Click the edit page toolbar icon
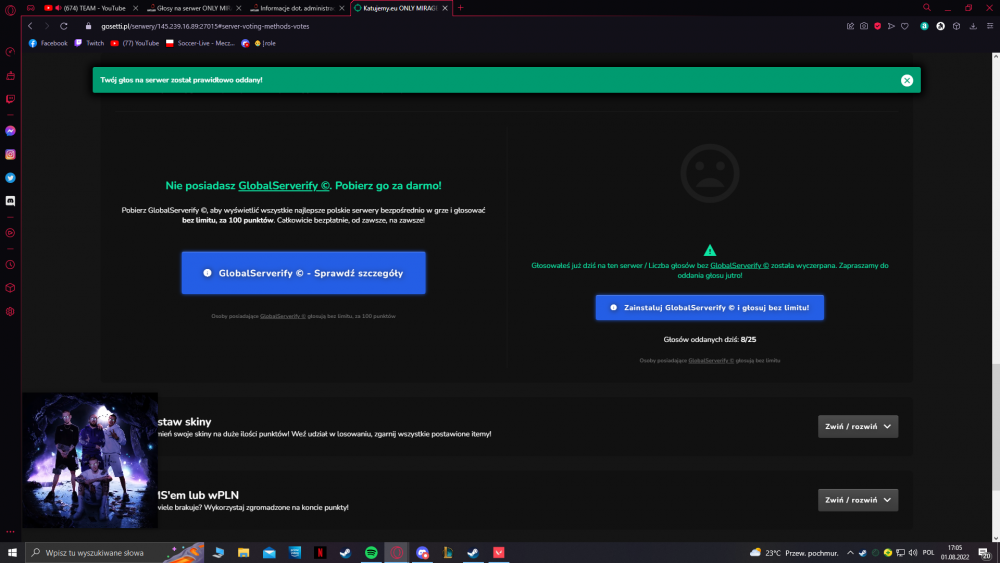The height and width of the screenshot is (563, 1000). tap(850, 26)
